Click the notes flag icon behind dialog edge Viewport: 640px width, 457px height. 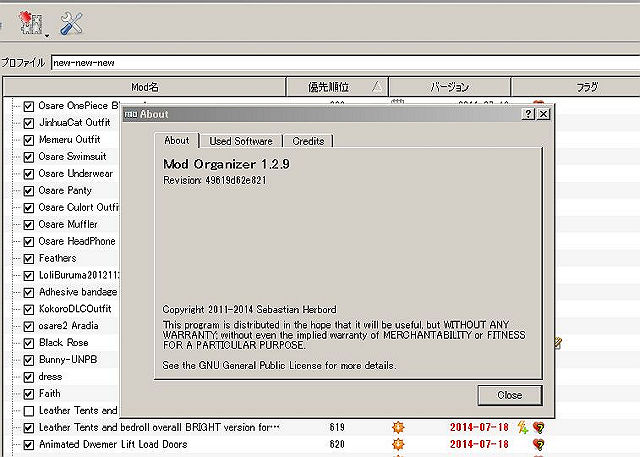pyautogui.click(x=558, y=343)
